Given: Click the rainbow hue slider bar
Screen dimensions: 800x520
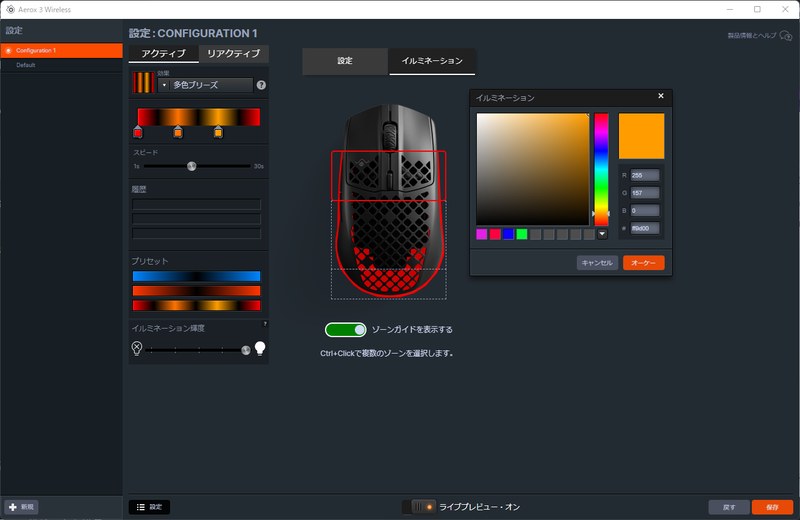Looking at the screenshot, I should tap(602, 169).
